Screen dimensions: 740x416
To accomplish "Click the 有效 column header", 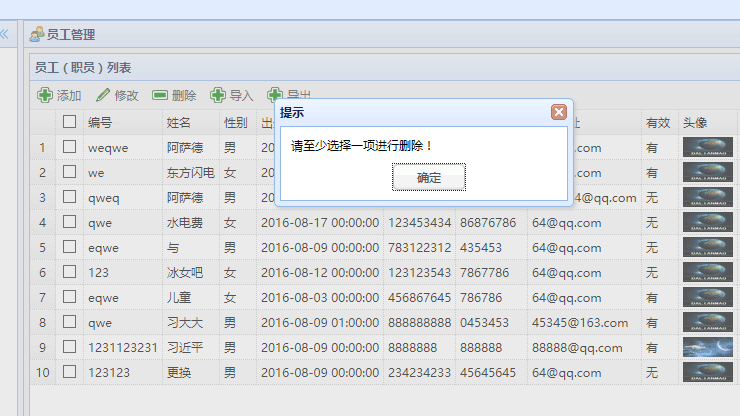I will (657, 122).
